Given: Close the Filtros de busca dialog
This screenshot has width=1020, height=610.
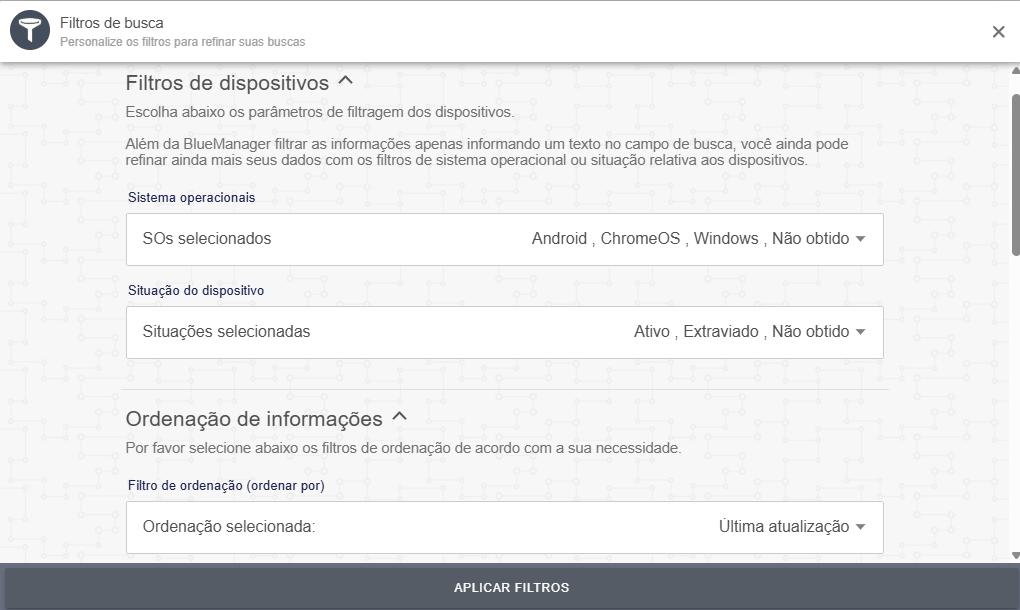Looking at the screenshot, I should (x=998, y=32).
